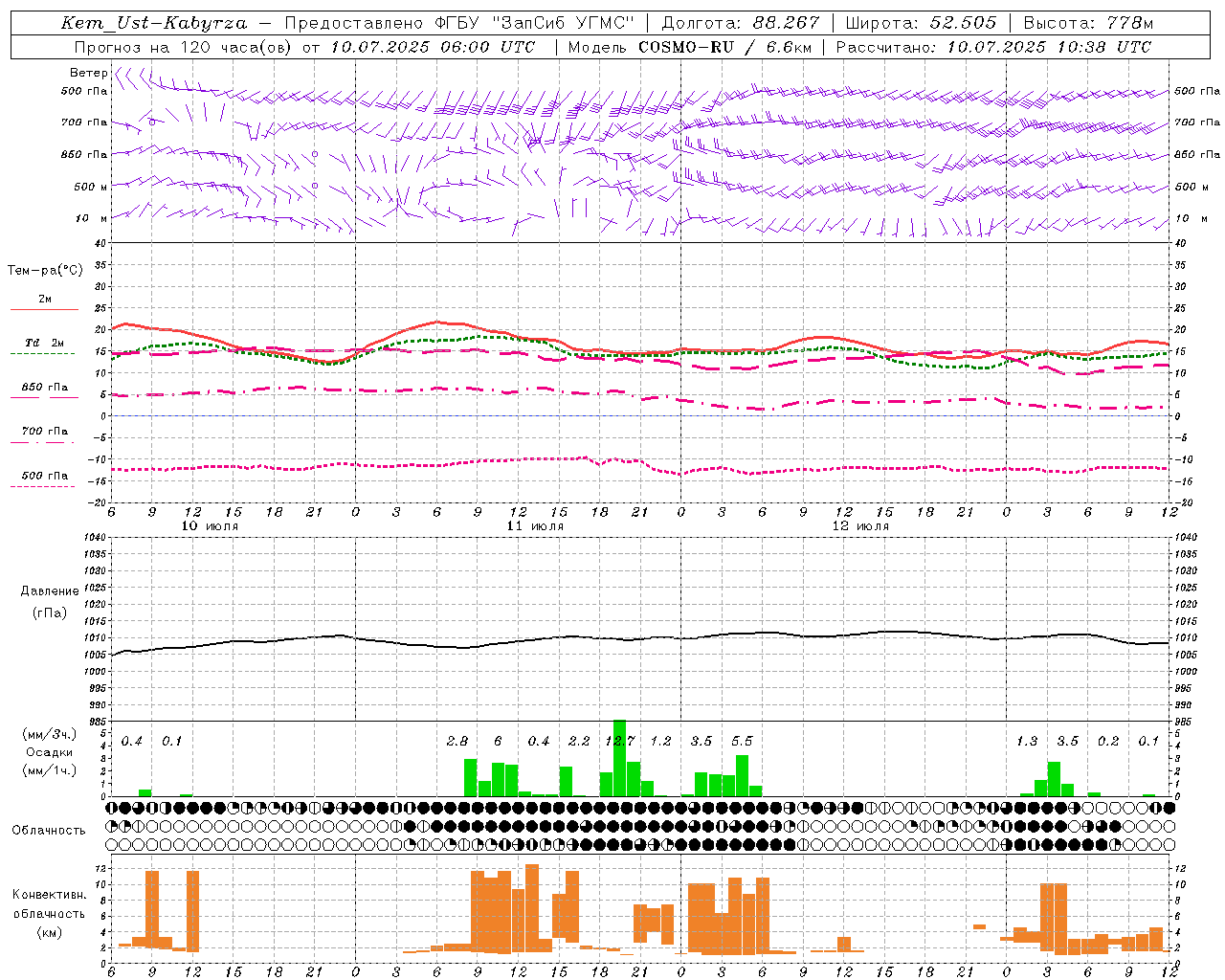This screenshot has width=1225, height=980.
Task: Select the 12.7 precipitation total
Action: pyautogui.click(x=620, y=742)
